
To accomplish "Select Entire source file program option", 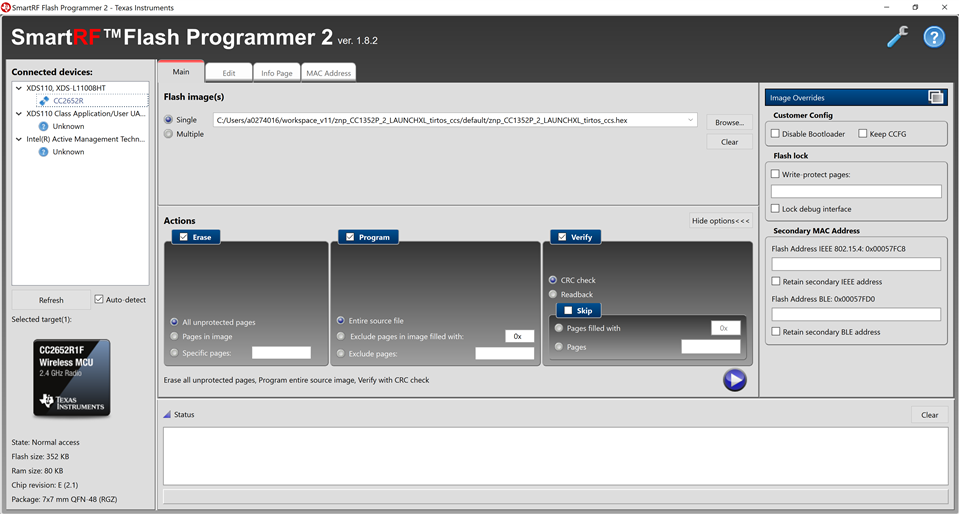I will [341, 321].
